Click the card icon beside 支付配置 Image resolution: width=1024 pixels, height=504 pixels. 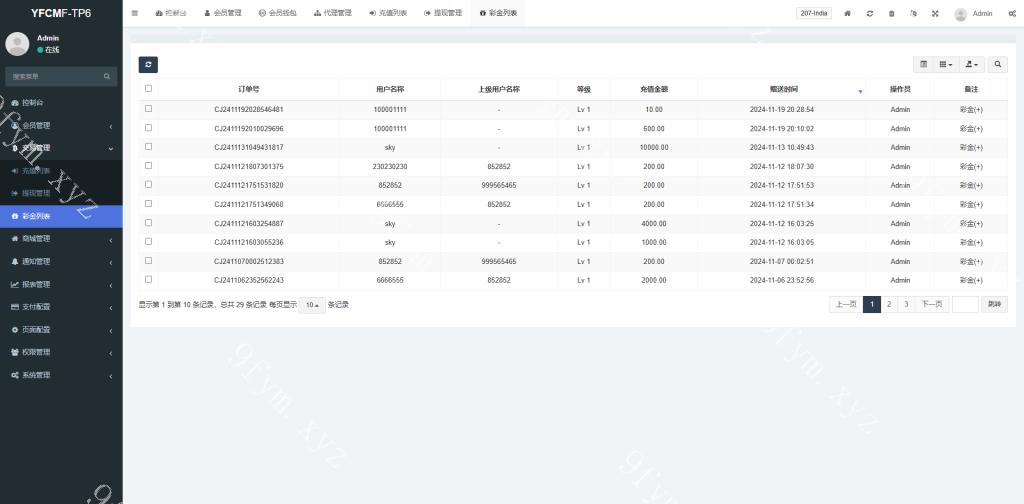pyautogui.click(x=15, y=307)
